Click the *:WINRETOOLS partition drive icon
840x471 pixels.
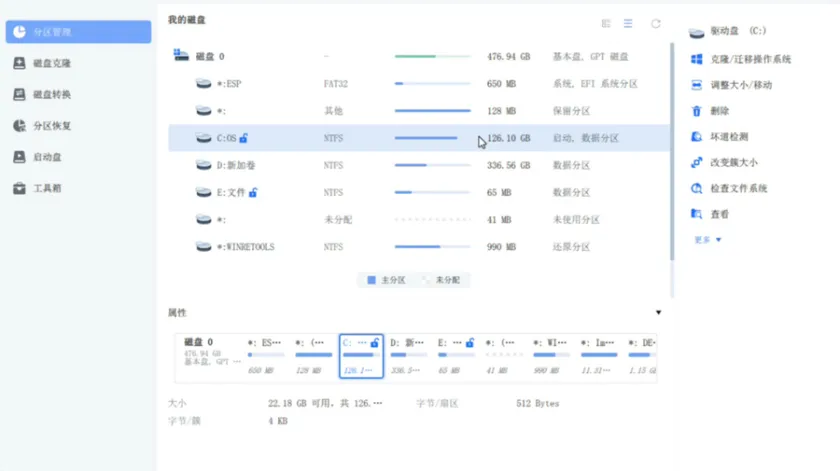coord(204,246)
